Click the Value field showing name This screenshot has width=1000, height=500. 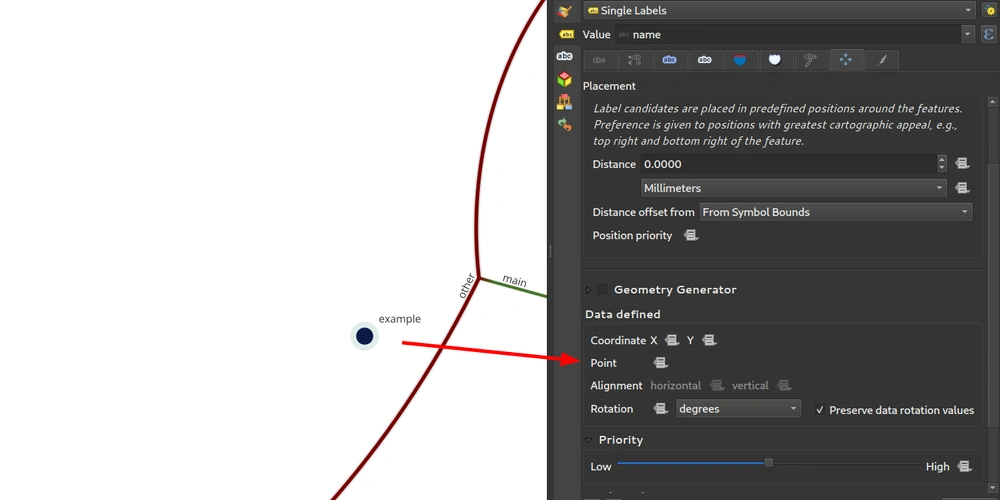click(788, 34)
